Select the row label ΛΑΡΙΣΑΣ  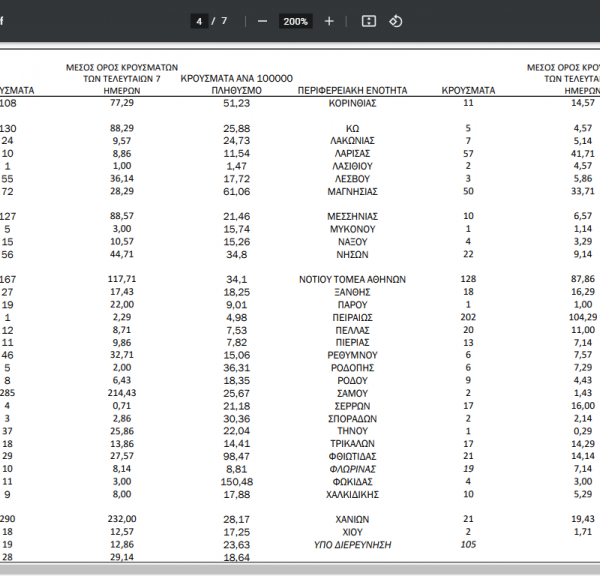[352, 153]
